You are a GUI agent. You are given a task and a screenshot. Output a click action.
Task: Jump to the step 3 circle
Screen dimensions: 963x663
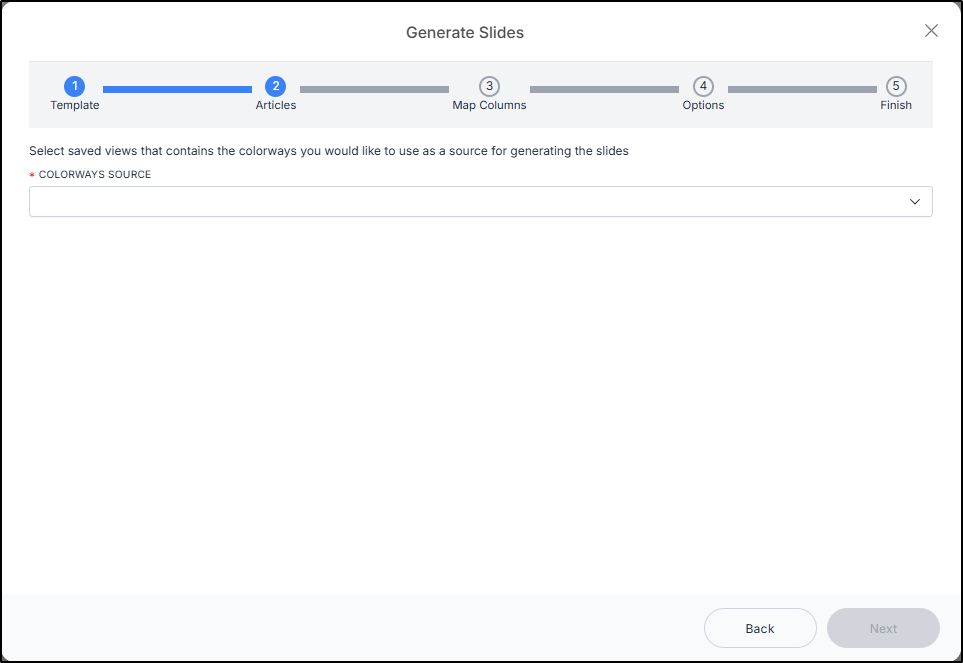coord(489,86)
